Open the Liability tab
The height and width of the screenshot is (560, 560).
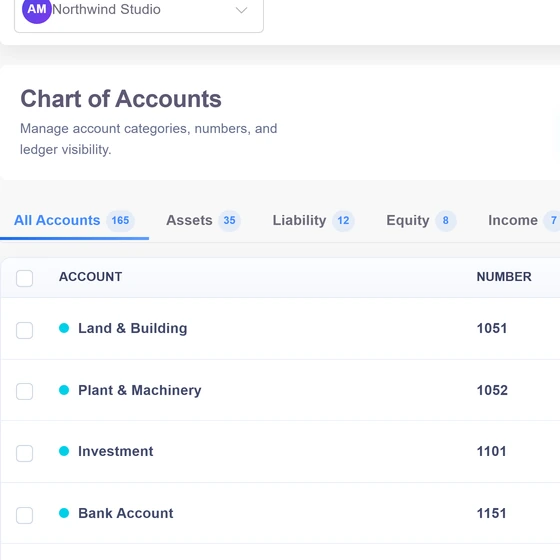point(313,220)
